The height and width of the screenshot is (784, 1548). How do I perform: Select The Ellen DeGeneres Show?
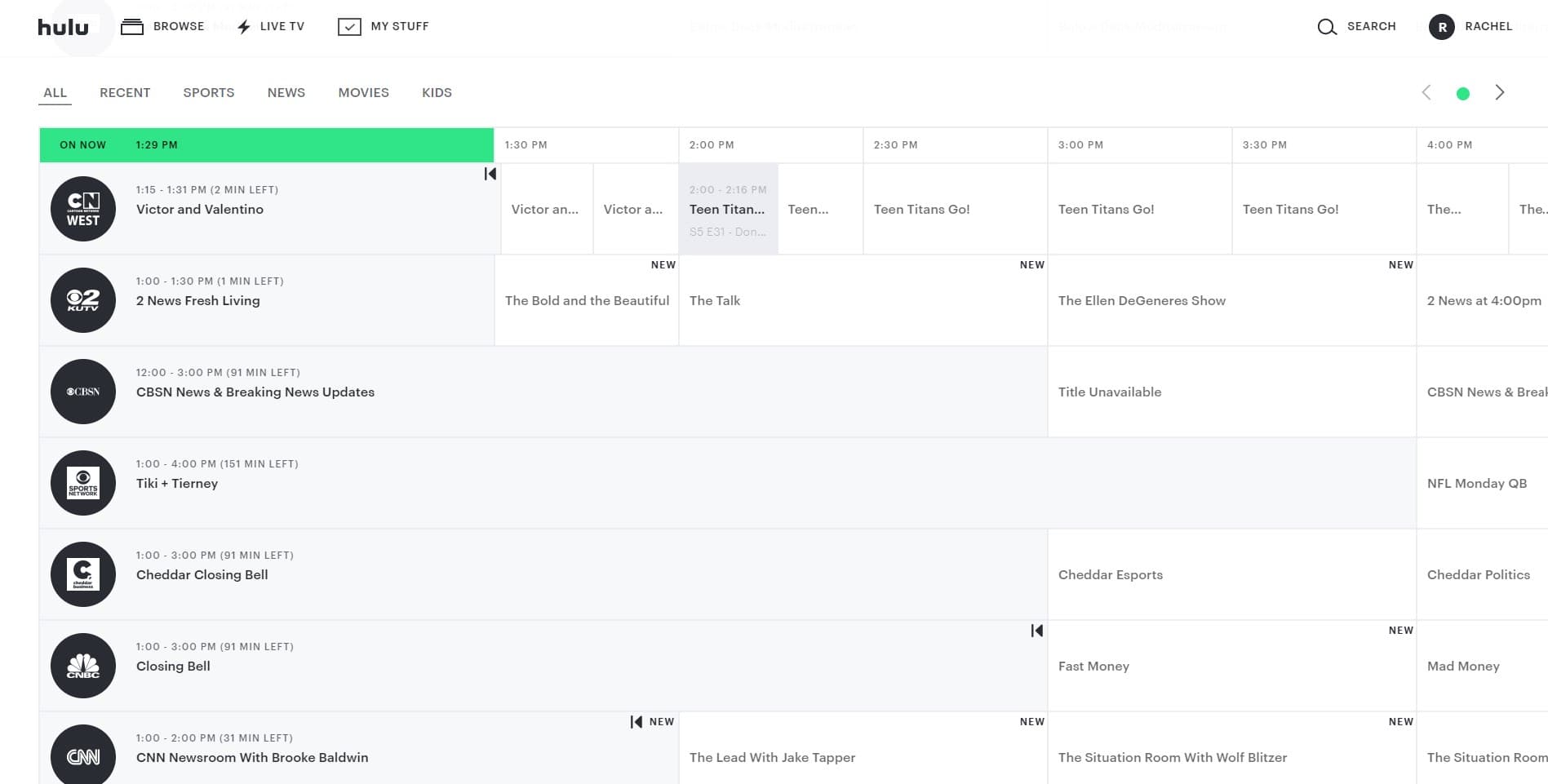[1232, 300]
